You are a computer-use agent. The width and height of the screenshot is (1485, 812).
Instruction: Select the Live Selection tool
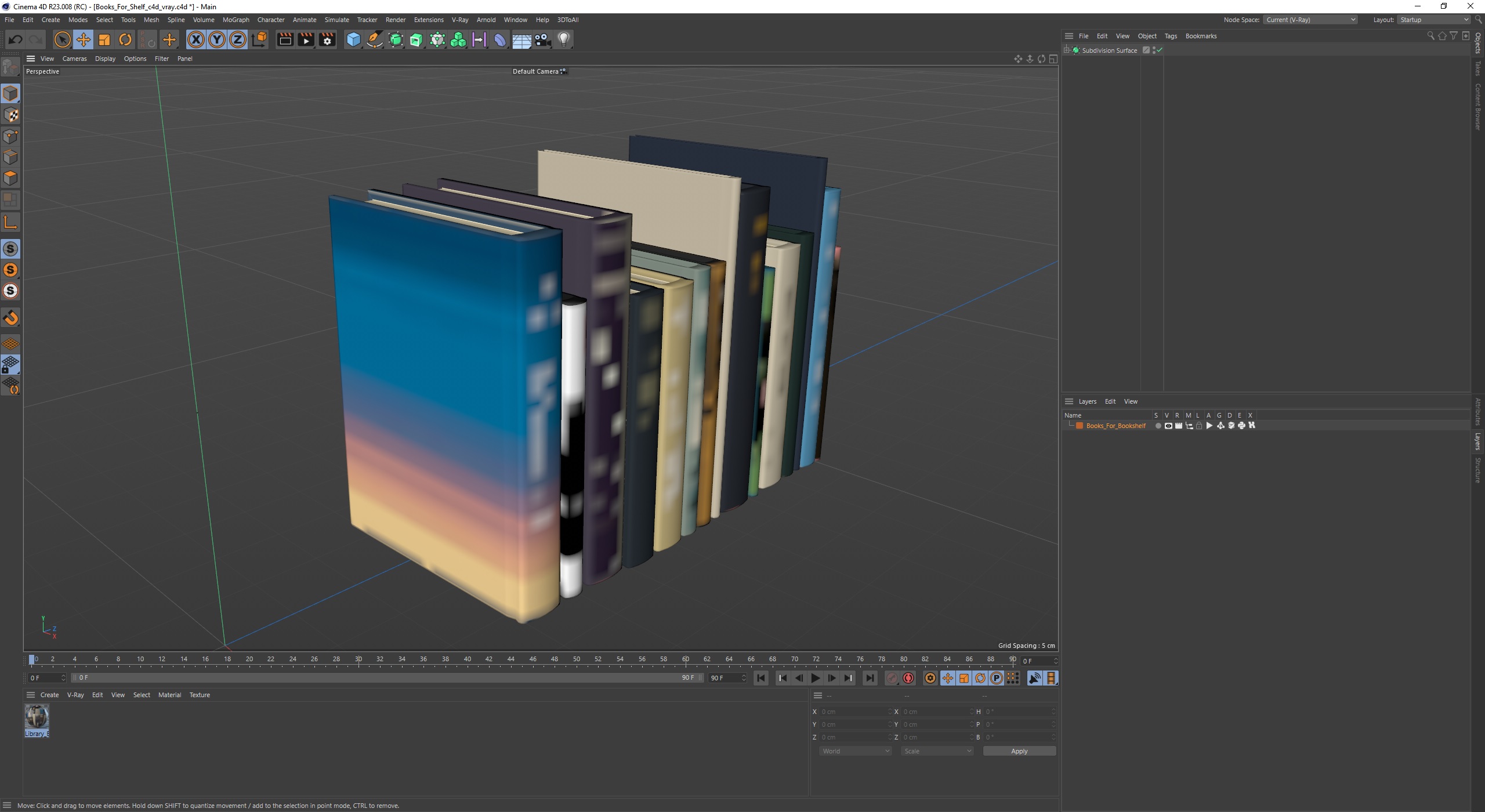coord(62,39)
